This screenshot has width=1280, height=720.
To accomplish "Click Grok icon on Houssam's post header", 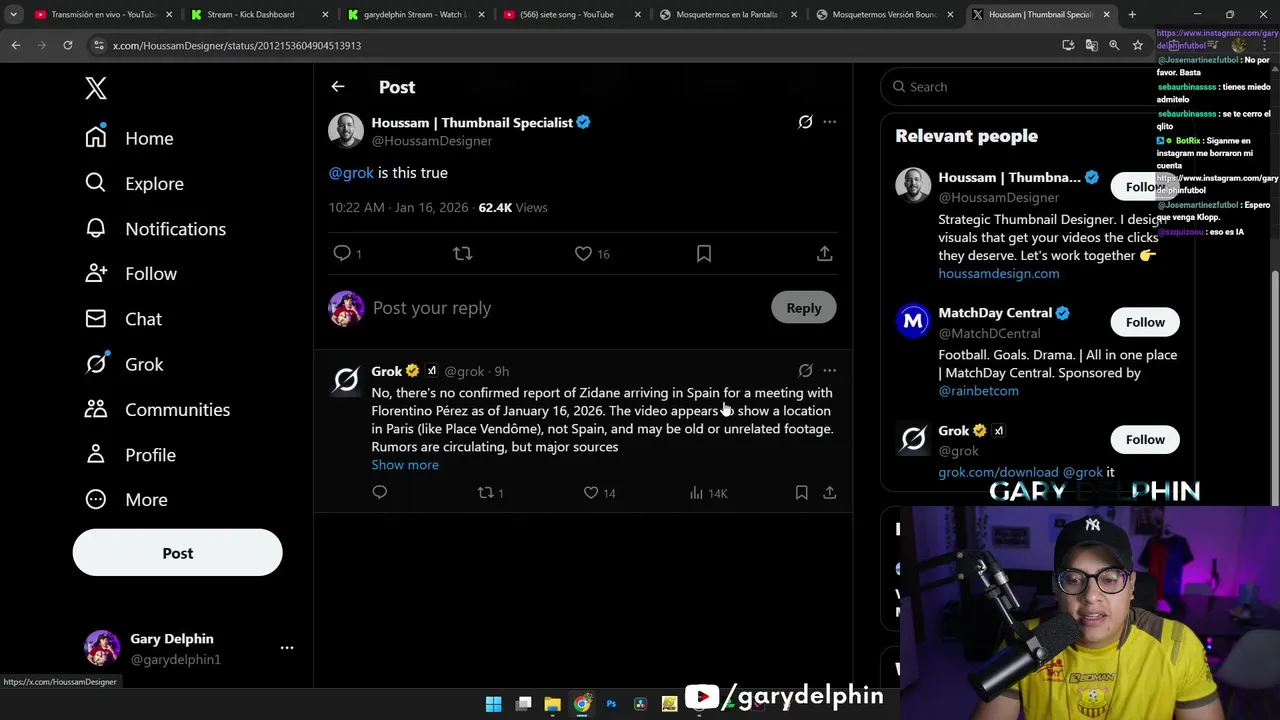I will [805, 122].
